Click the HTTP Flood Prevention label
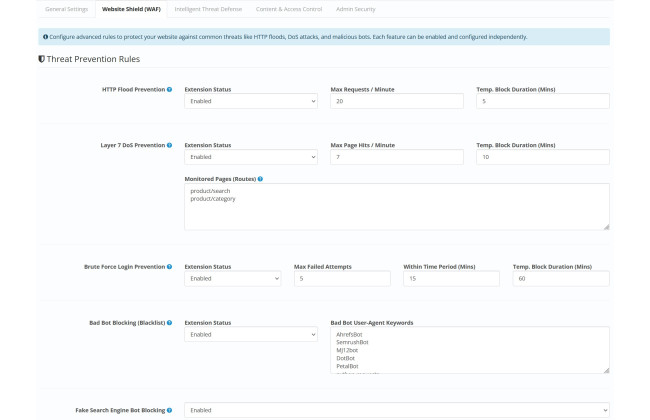This screenshot has height=420, width=650. pyautogui.click(x=133, y=90)
